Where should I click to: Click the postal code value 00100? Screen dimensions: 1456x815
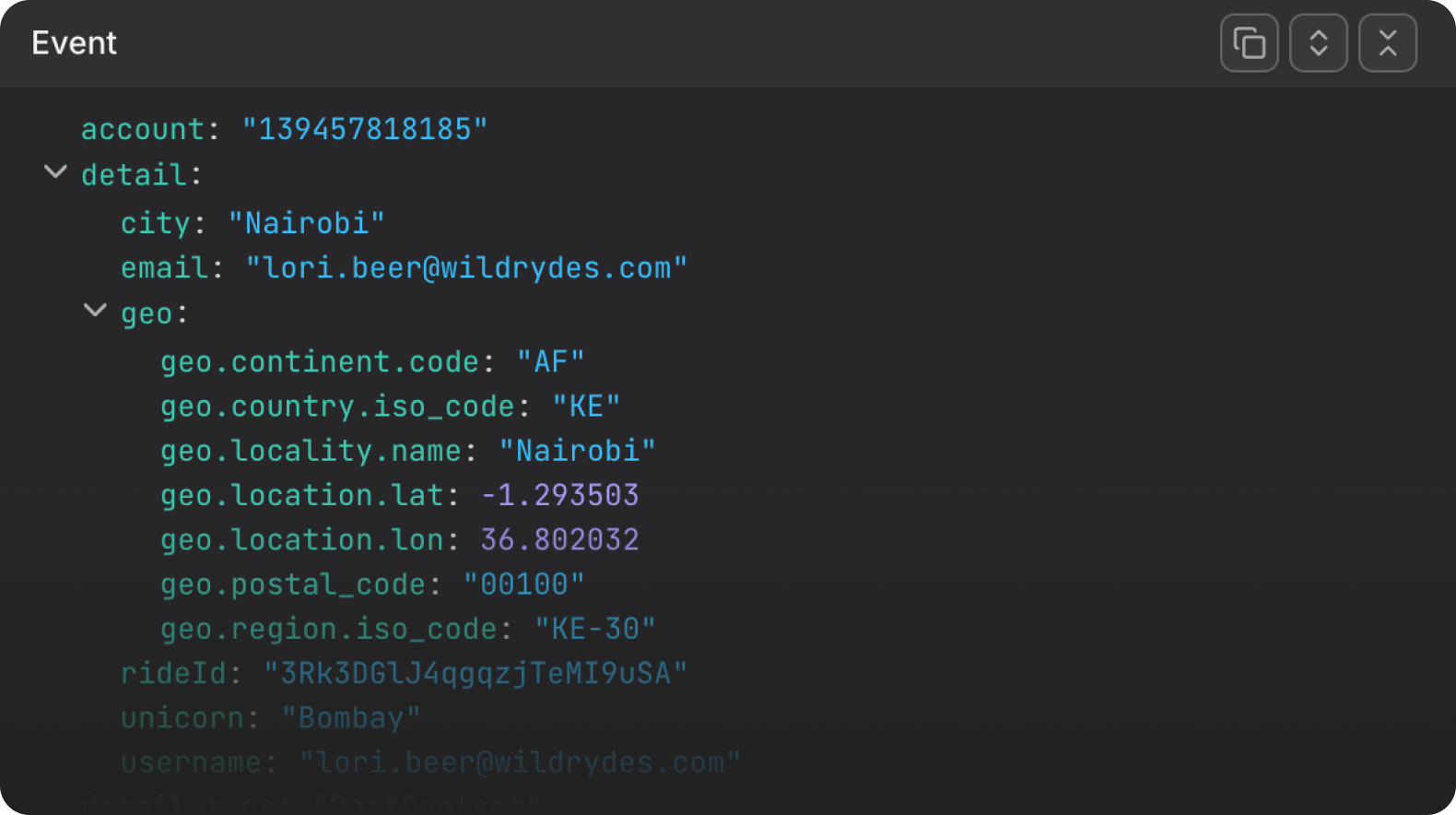coord(523,585)
